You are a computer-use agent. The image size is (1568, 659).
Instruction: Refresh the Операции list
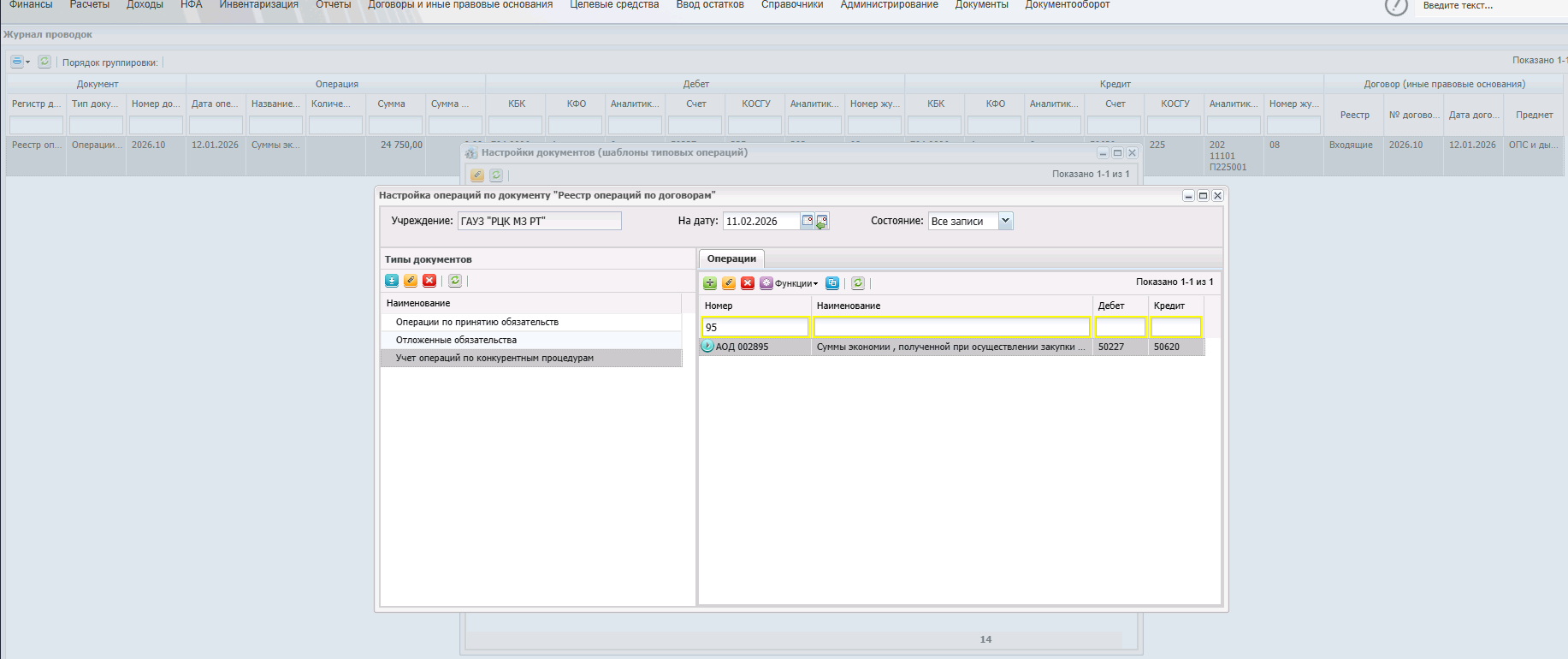pyautogui.click(x=858, y=283)
